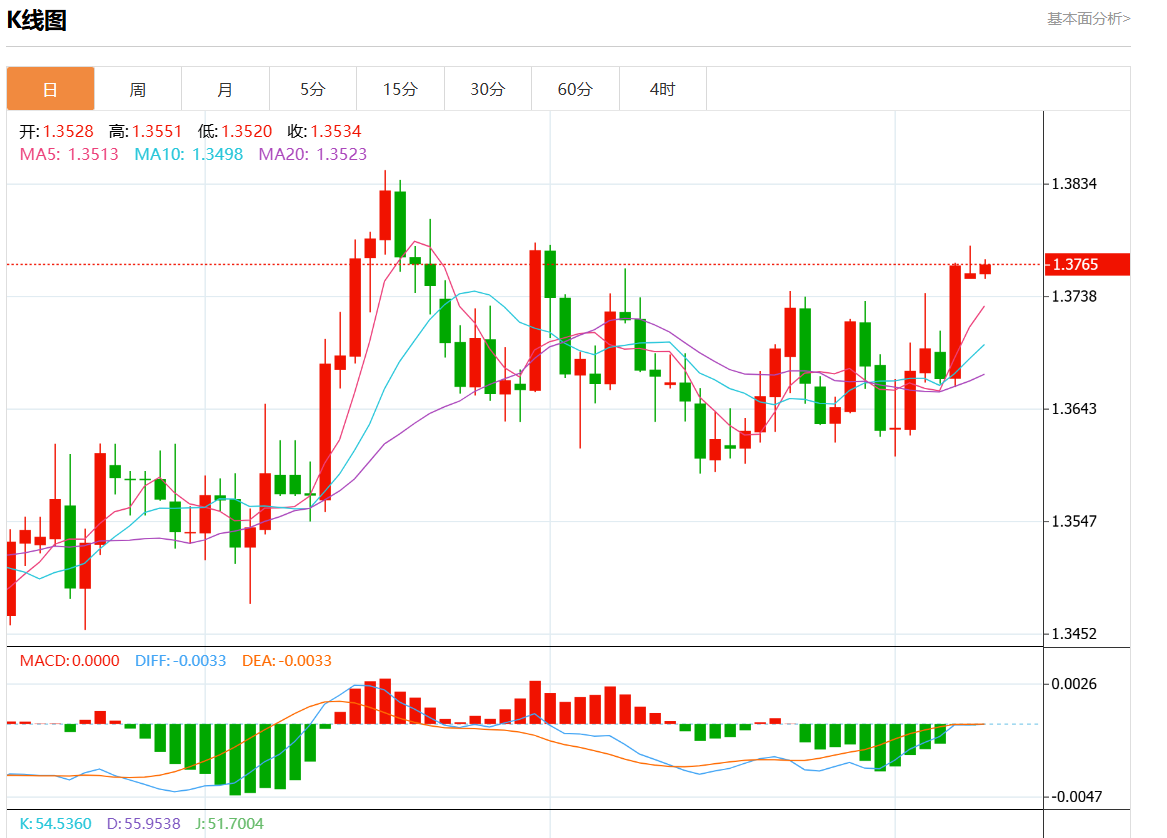Click the 低: 1.3520 low price value
Screen dimensions: 1167x838
(x=235, y=132)
